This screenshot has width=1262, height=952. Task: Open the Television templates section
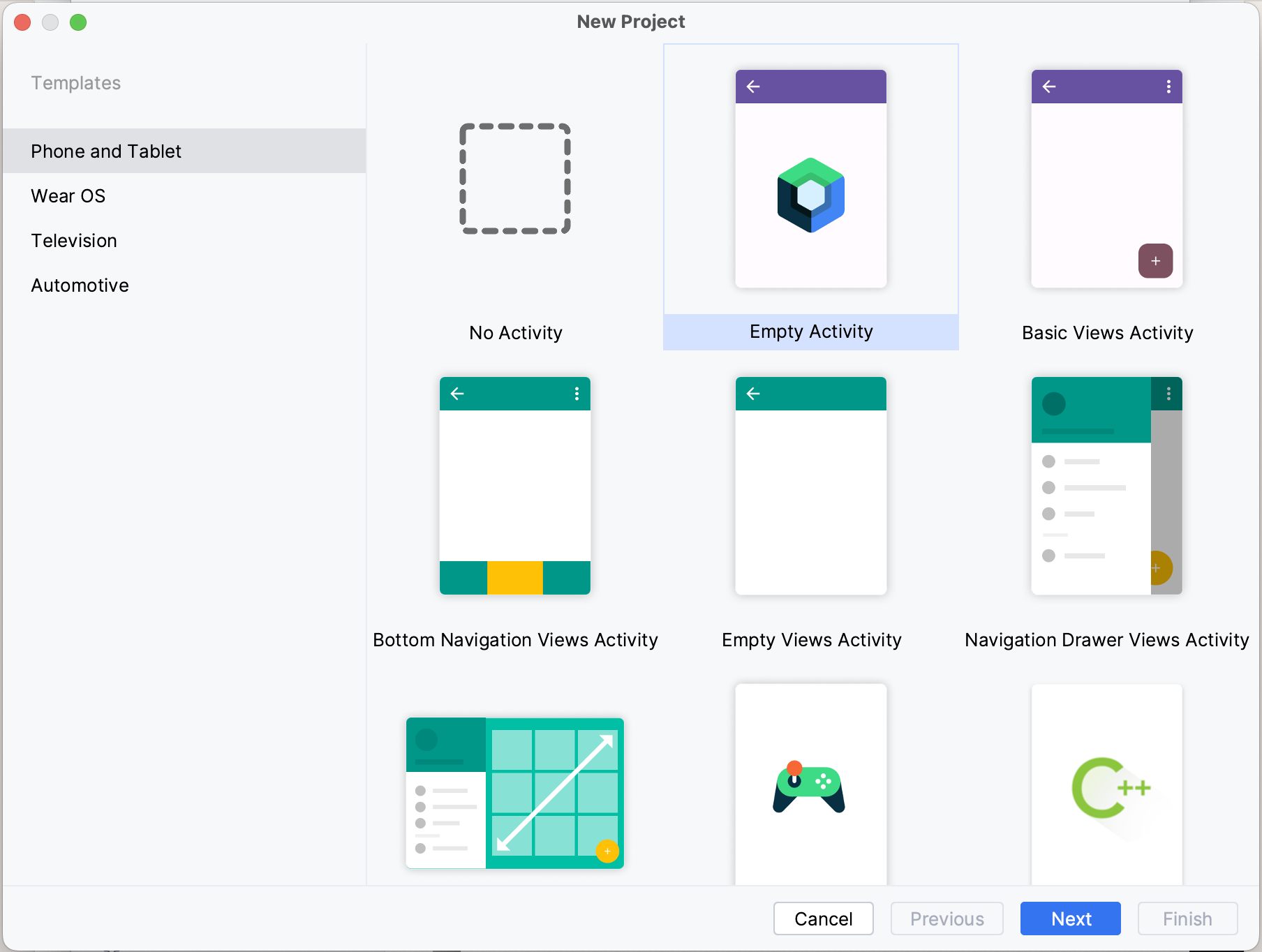73,240
